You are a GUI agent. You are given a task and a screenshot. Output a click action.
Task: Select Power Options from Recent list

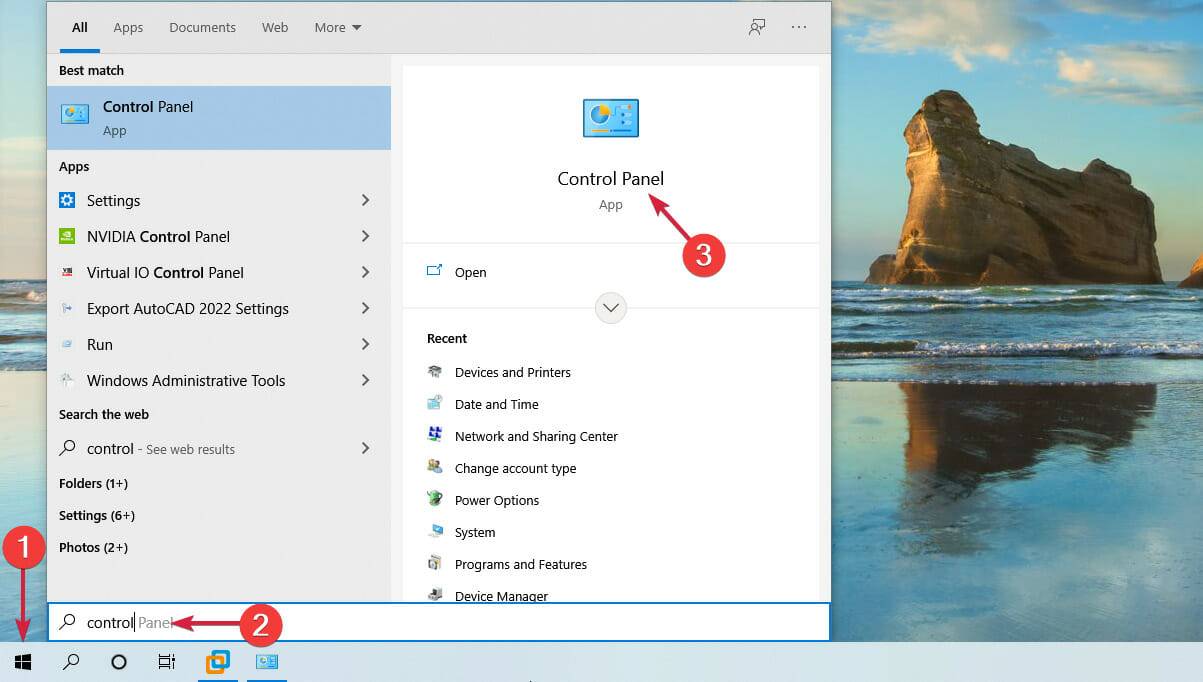[x=496, y=500]
